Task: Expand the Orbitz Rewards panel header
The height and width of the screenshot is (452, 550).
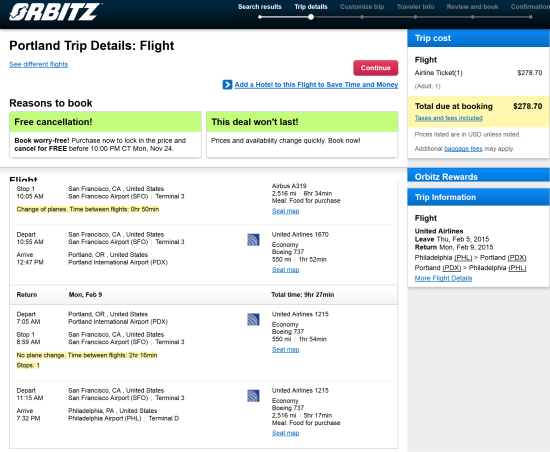Action: click(478, 175)
